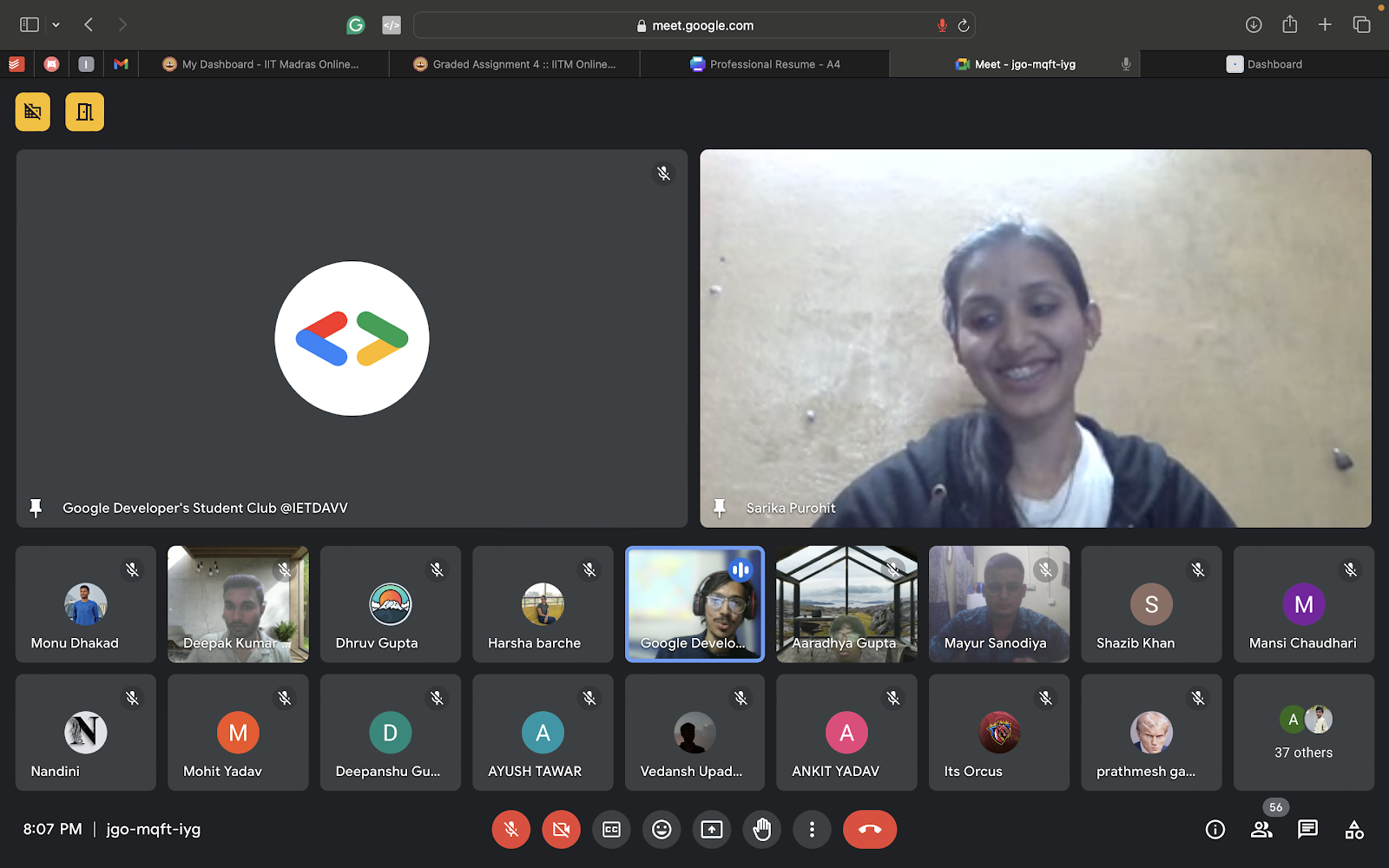
Task: Click the muted mic icon on Monu Dhakad
Action: click(132, 569)
